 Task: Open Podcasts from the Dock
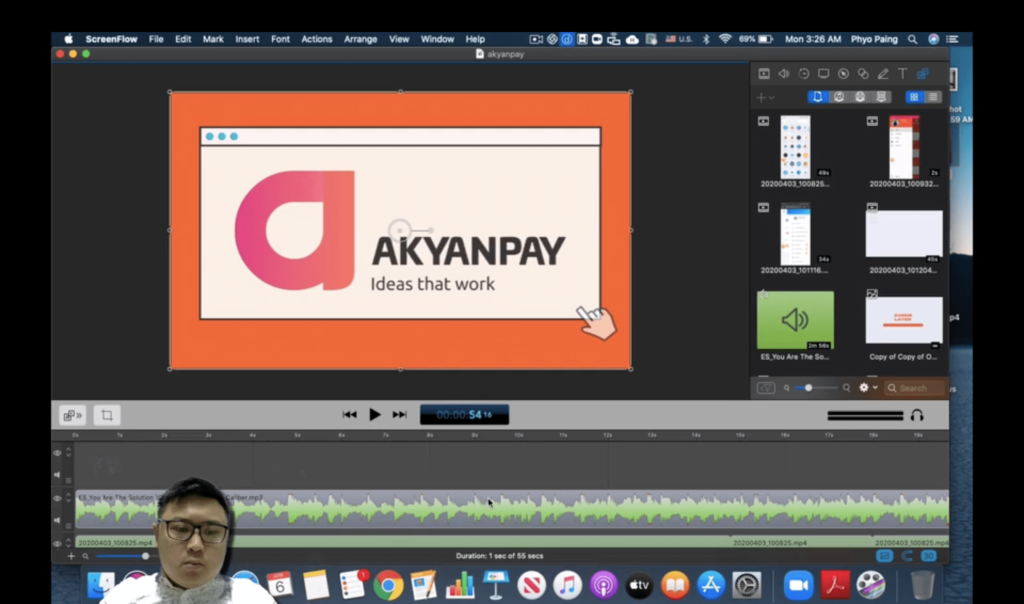point(603,585)
